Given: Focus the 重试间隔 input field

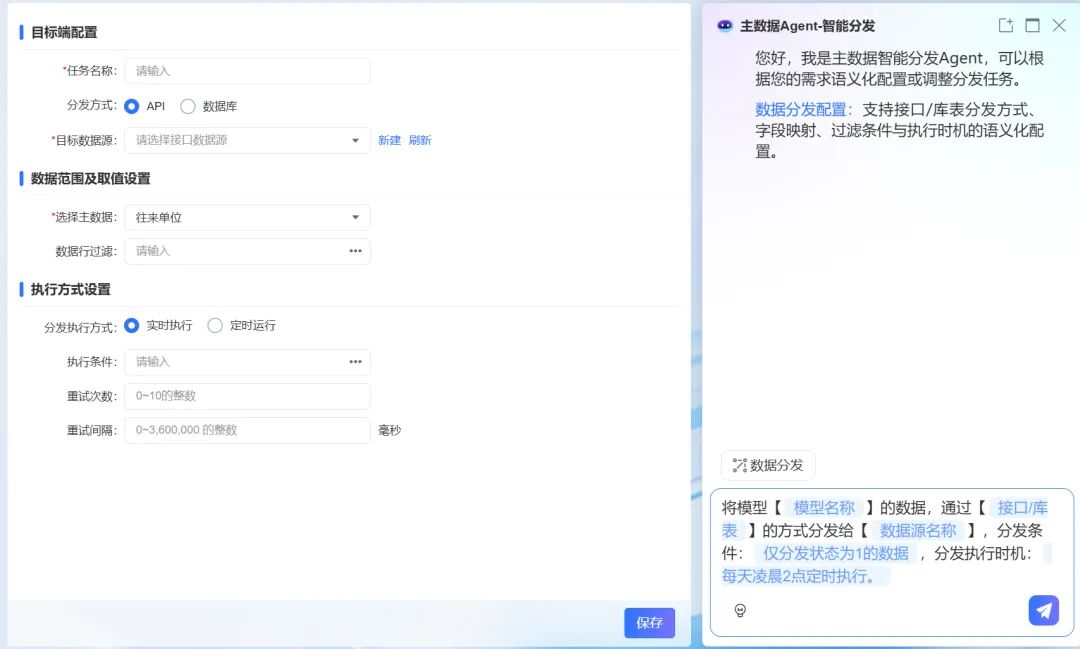Looking at the screenshot, I should point(247,430).
